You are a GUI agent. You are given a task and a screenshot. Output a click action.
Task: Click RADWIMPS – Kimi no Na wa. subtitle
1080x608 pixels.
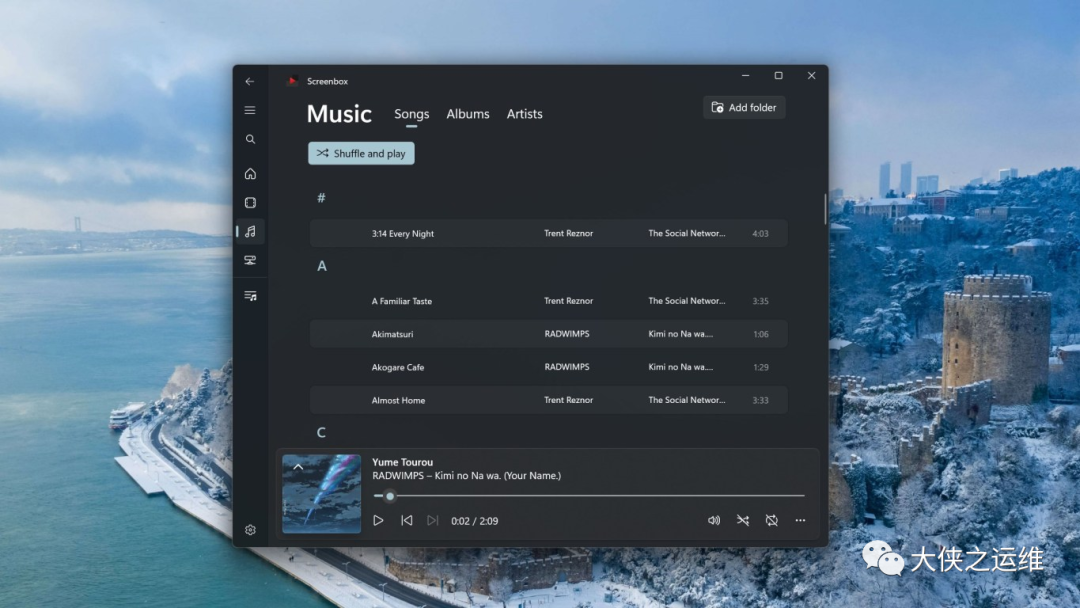click(466, 476)
